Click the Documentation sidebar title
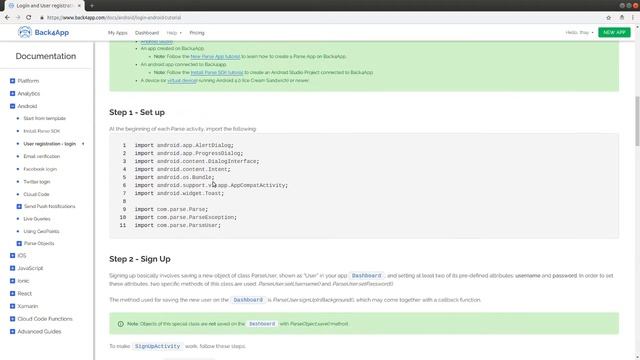Screen dimensions: 640x360 [x=46, y=56]
